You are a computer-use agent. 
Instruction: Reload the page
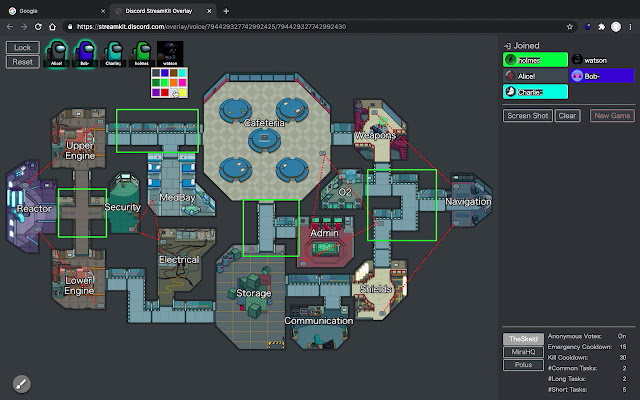49,27
